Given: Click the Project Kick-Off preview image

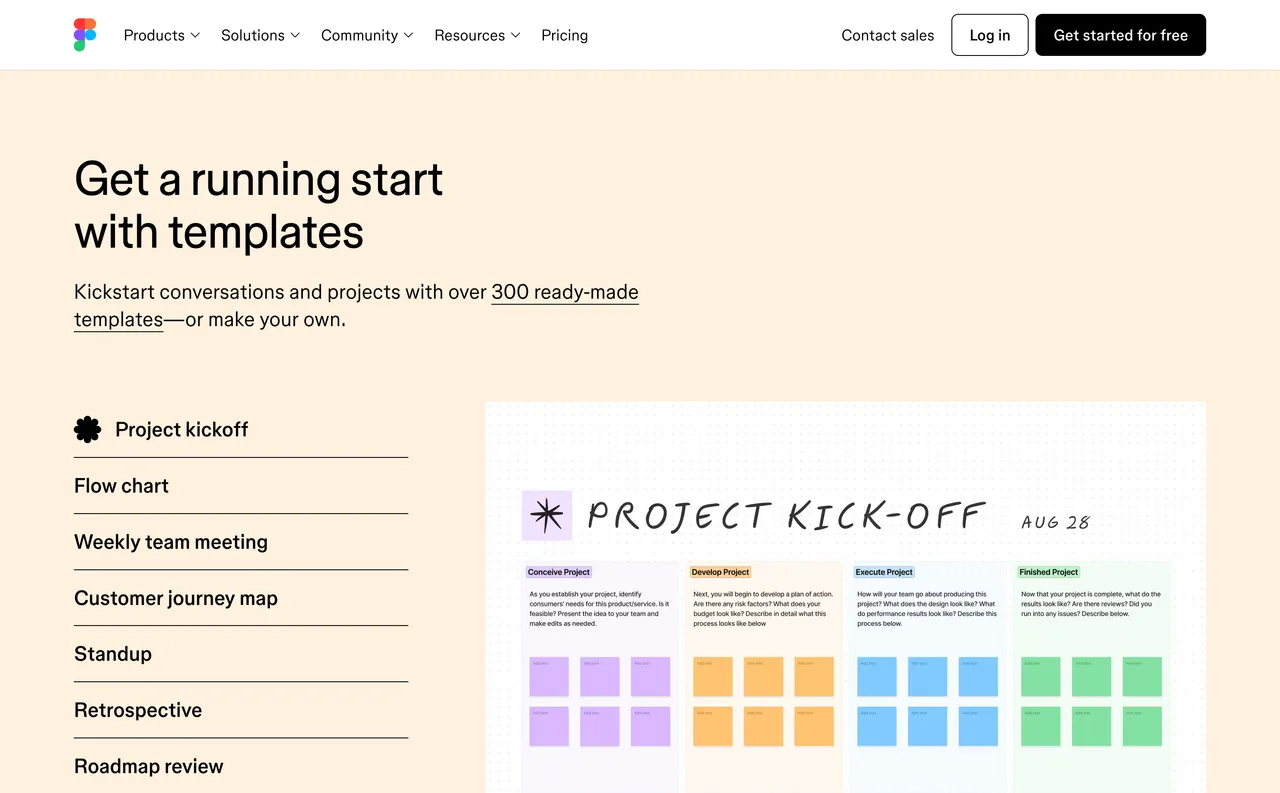Looking at the screenshot, I should coord(845,597).
